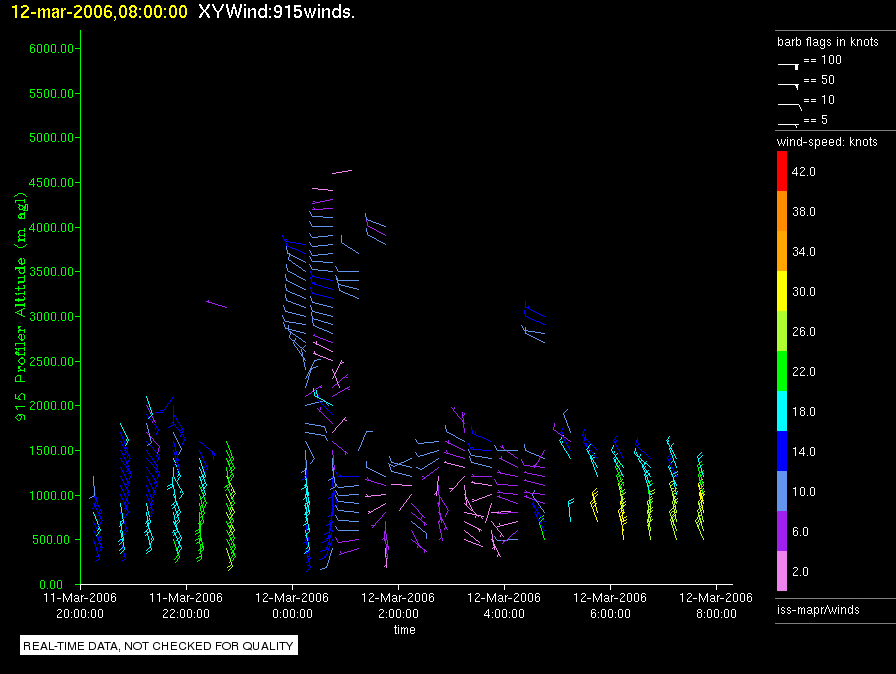Click the 5500.00 altitude axis tick label
This screenshot has height=674, width=896.
pyautogui.click(x=51, y=93)
